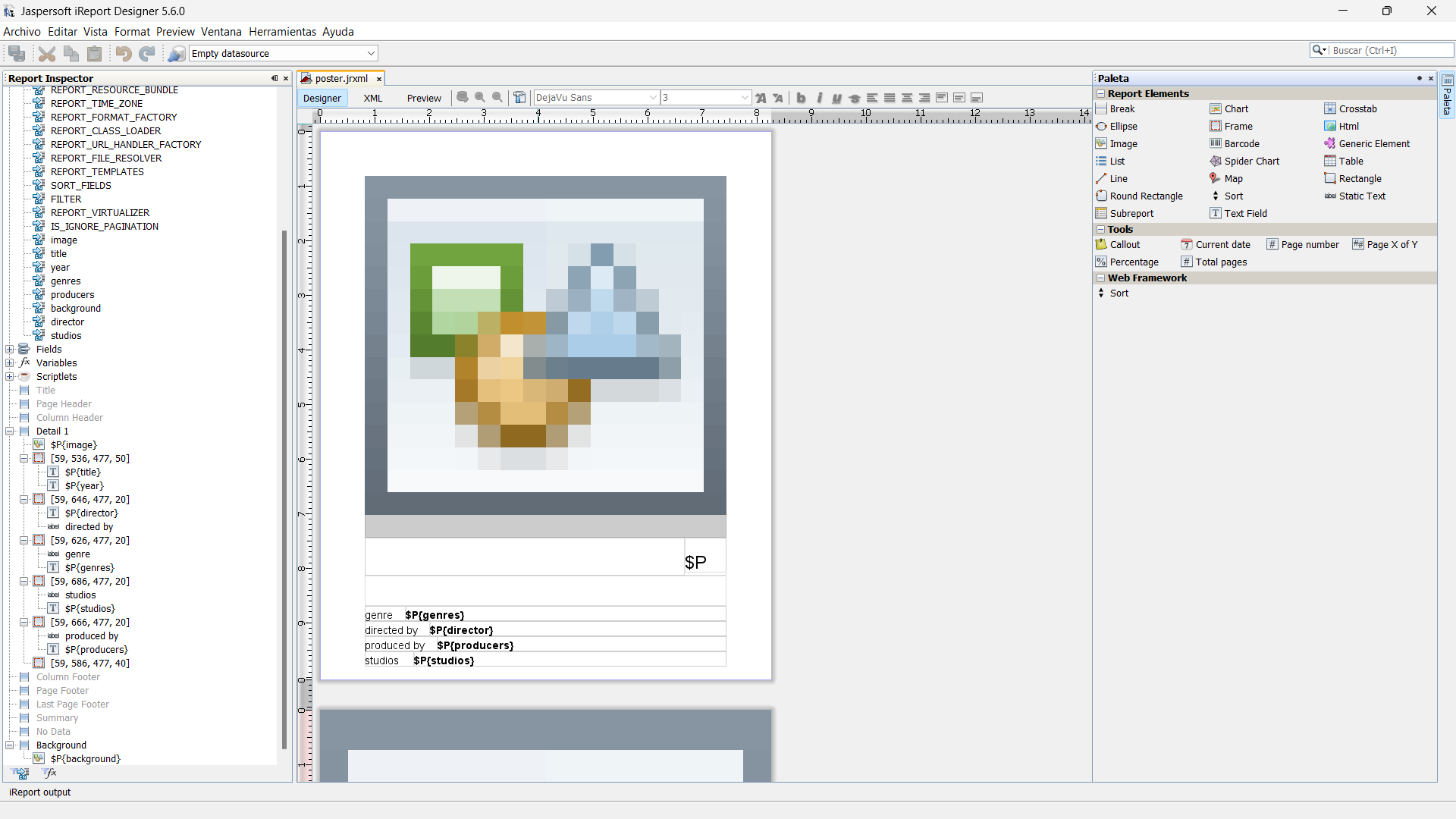
Task: Click the Undo arrow icon
Action: 124,53
